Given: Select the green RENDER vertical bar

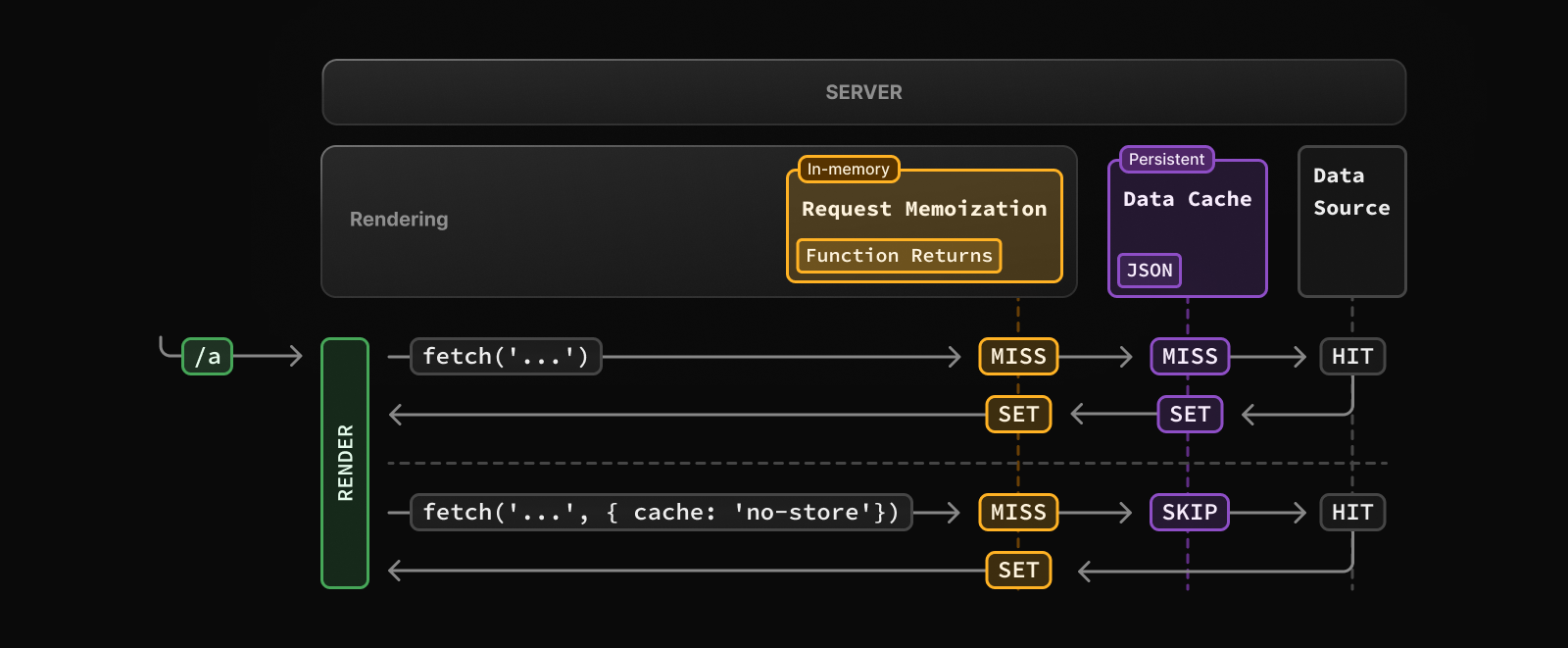Looking at the screenshot, I should coord(345,463).
